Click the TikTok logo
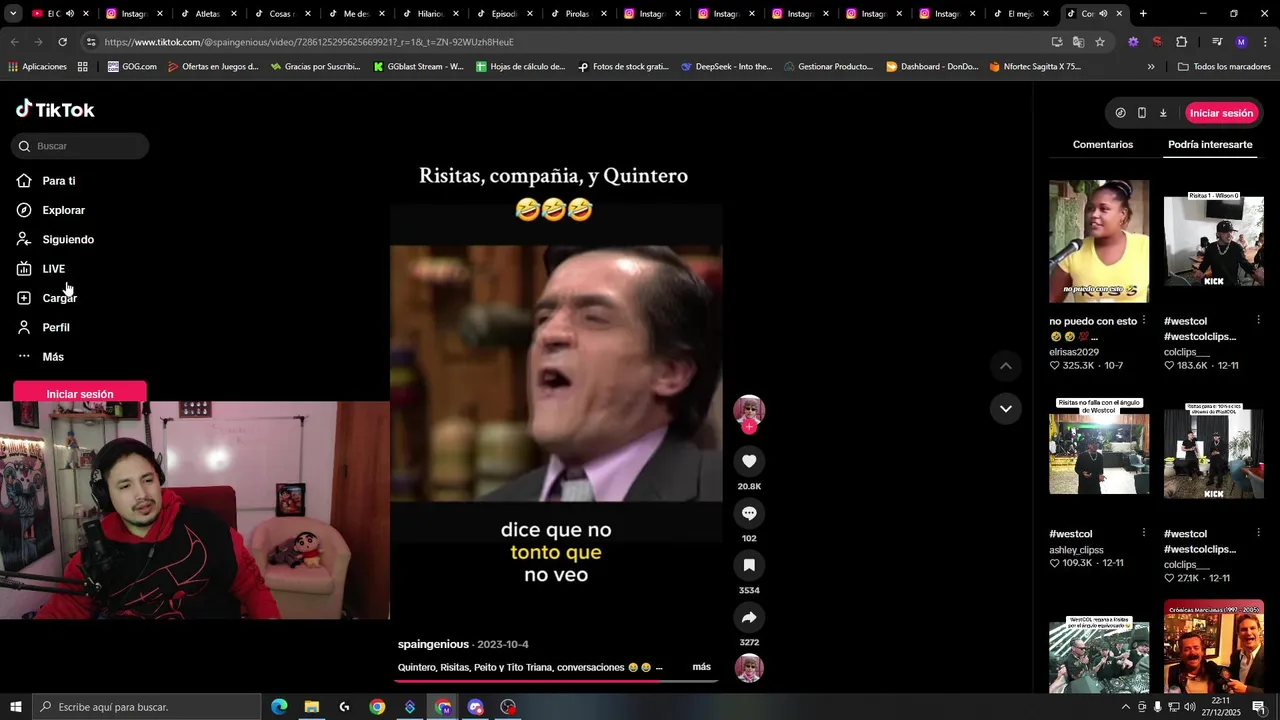Image resolution: width=1280 pixels, height=720 pixels. coord(55,109)
